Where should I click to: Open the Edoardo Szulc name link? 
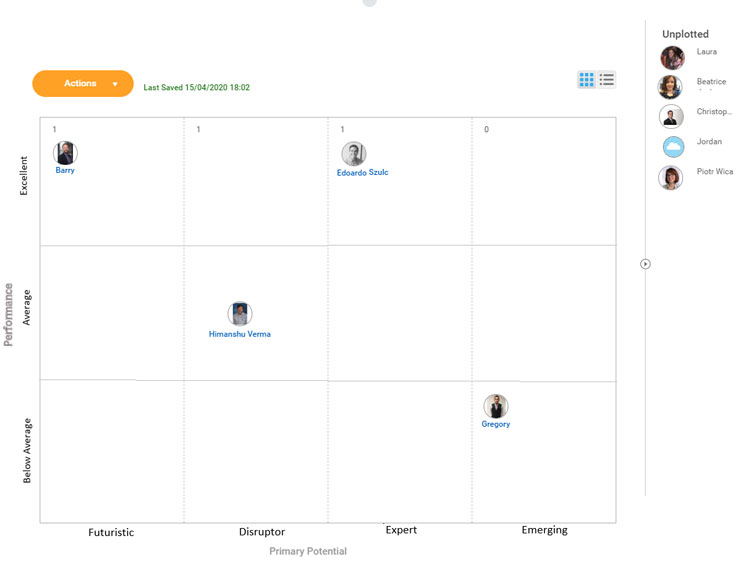pyautogui.click(x=362, y=173)
